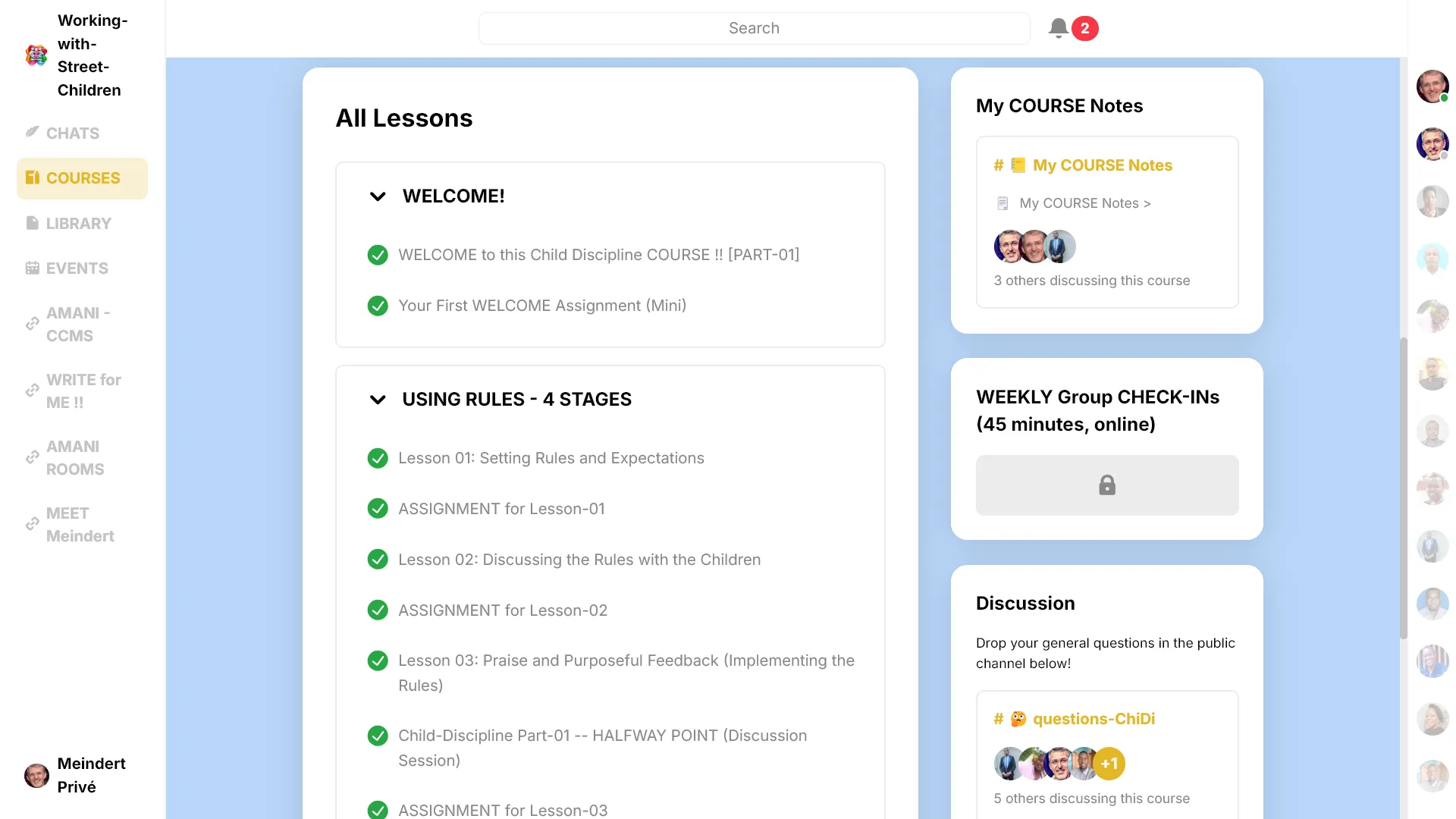Click checkmark beside Your First WELCOME Assignment
Viewport: 1456px width, 819px height.
tap(378, 306)
